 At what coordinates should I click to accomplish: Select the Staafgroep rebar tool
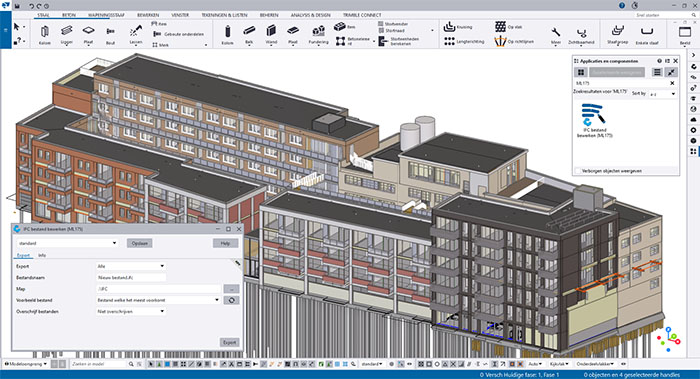pos(617,35)
